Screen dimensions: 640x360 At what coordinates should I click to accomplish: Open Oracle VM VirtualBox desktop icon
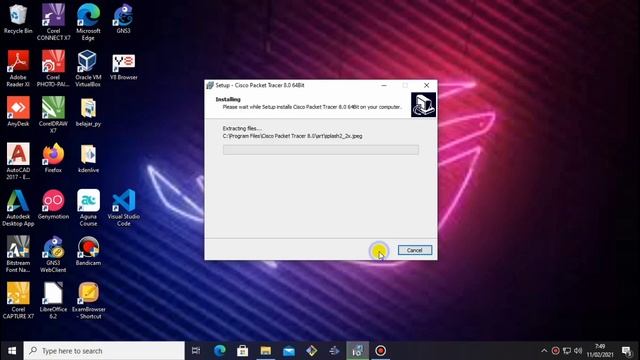88,69
